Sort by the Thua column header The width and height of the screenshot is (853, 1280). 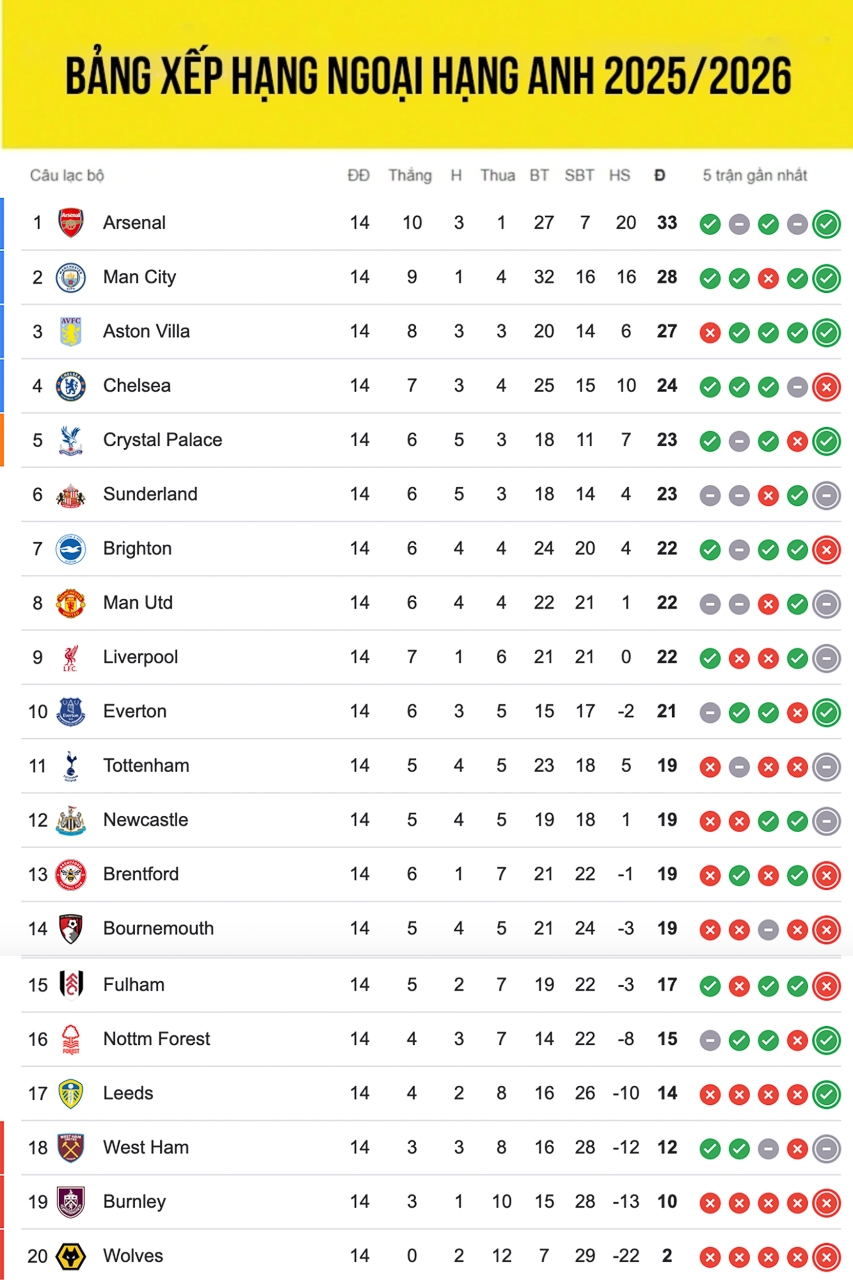(497, 176)
